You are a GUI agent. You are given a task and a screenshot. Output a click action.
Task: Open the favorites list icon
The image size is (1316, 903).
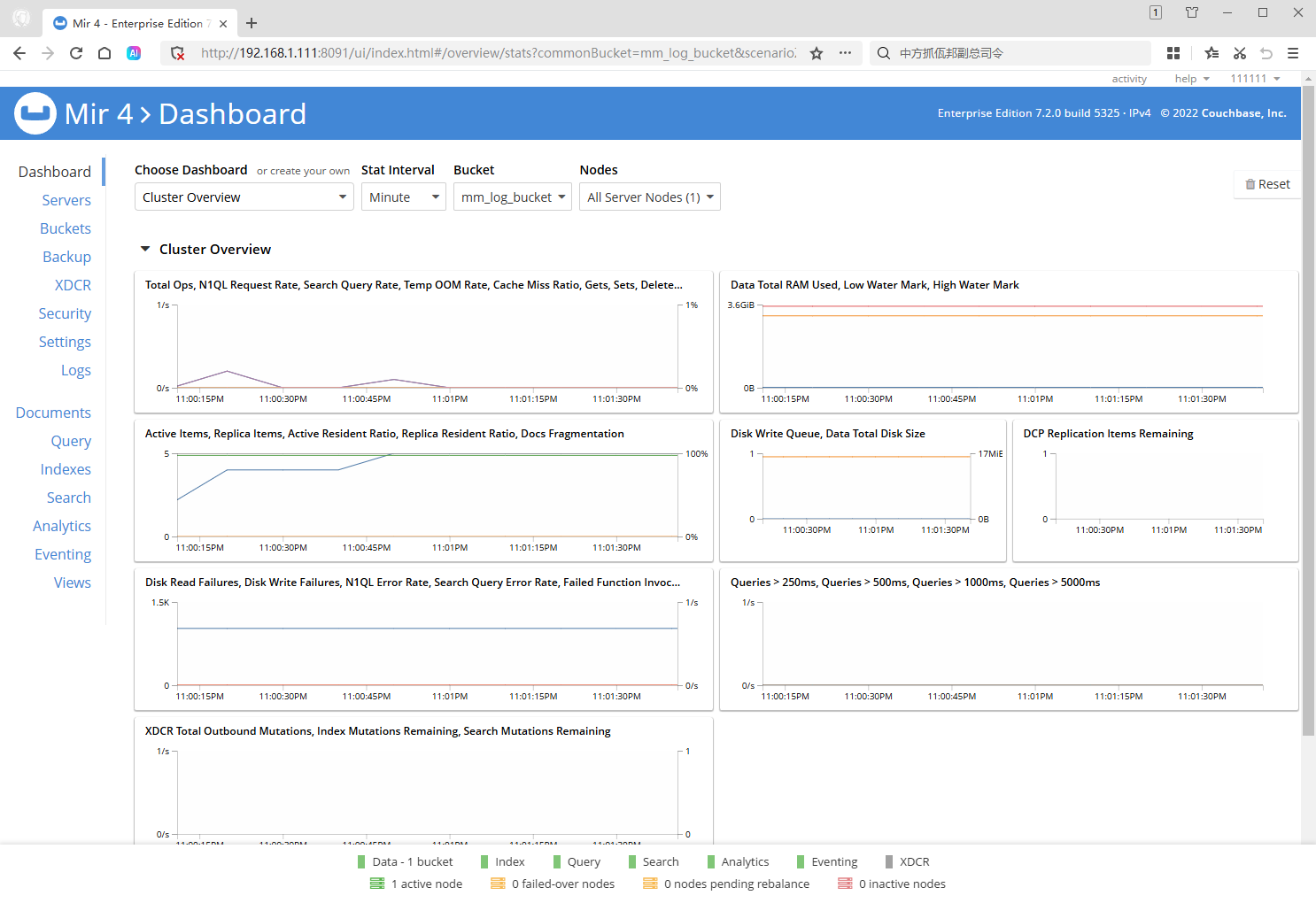[1211, 53]
